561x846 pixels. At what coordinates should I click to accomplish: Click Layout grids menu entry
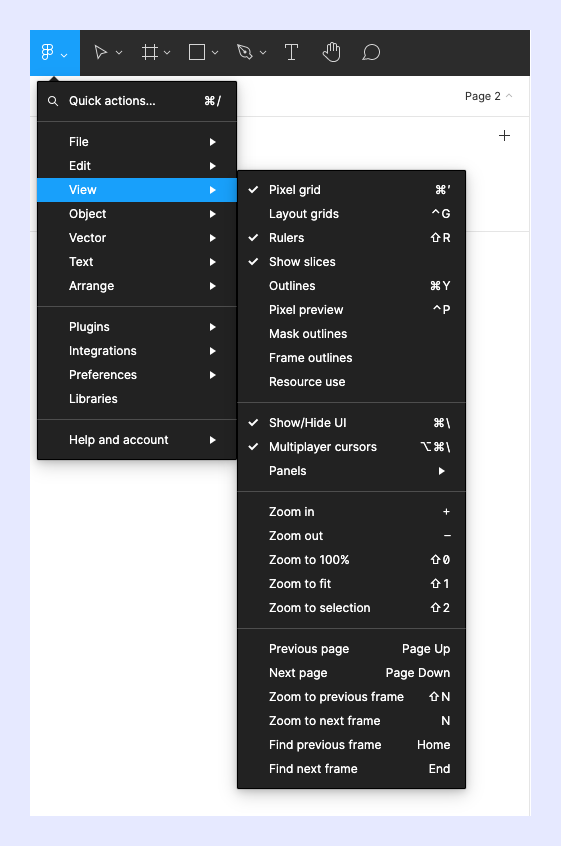351,214
